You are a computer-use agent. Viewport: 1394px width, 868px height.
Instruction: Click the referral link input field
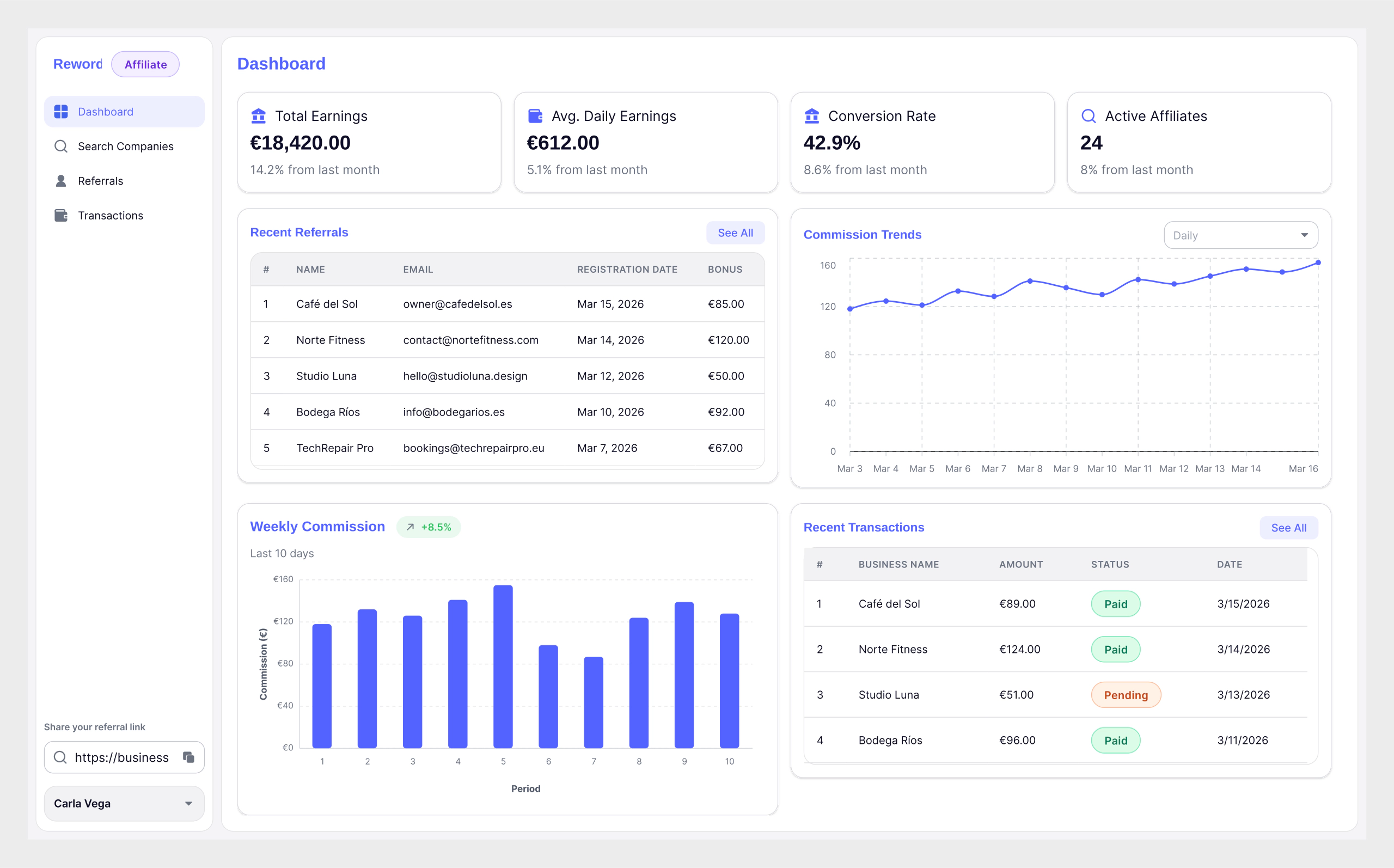tap(121, 757)
